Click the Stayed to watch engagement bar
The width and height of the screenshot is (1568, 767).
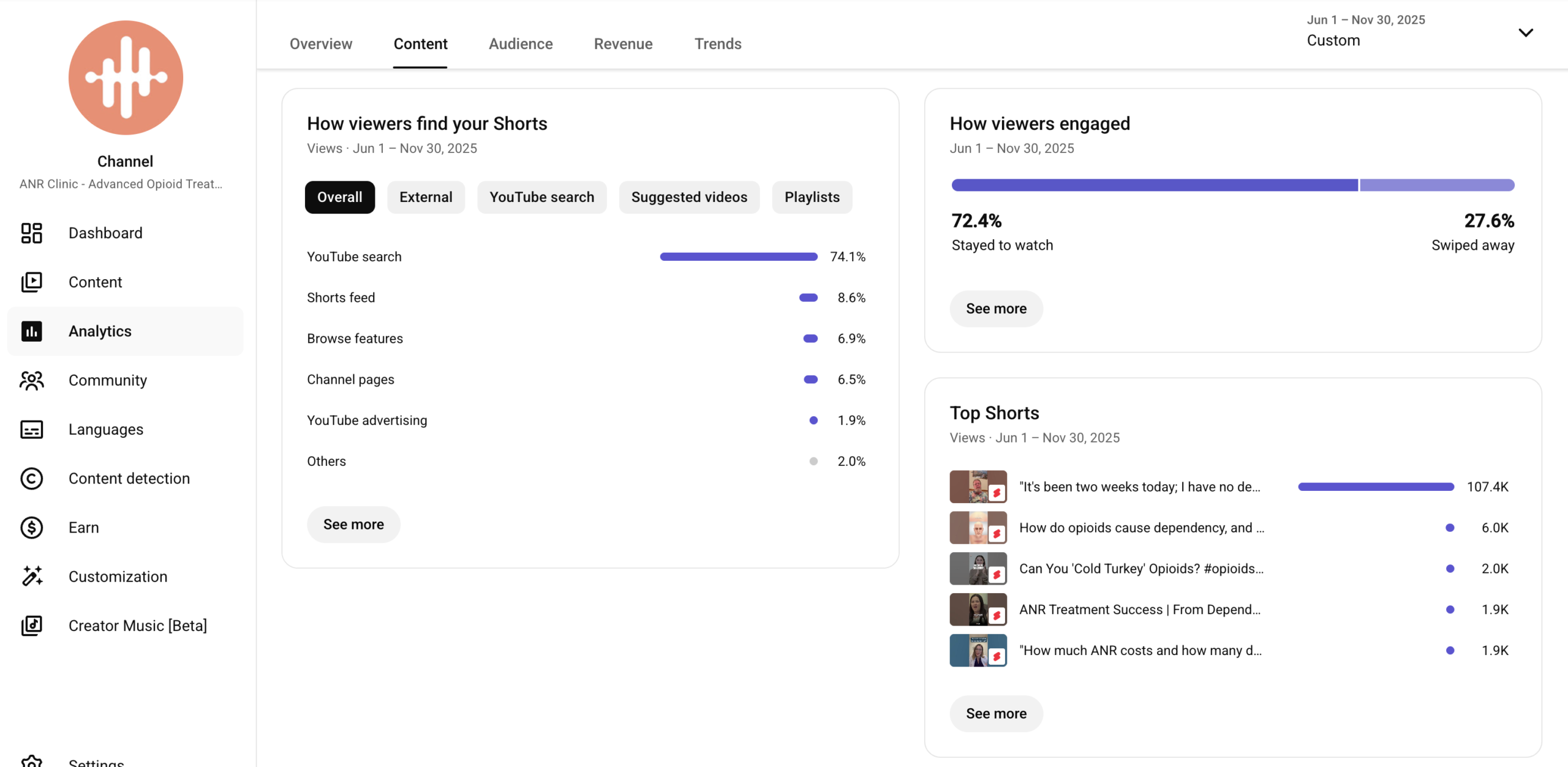[x=1155, y=185]
